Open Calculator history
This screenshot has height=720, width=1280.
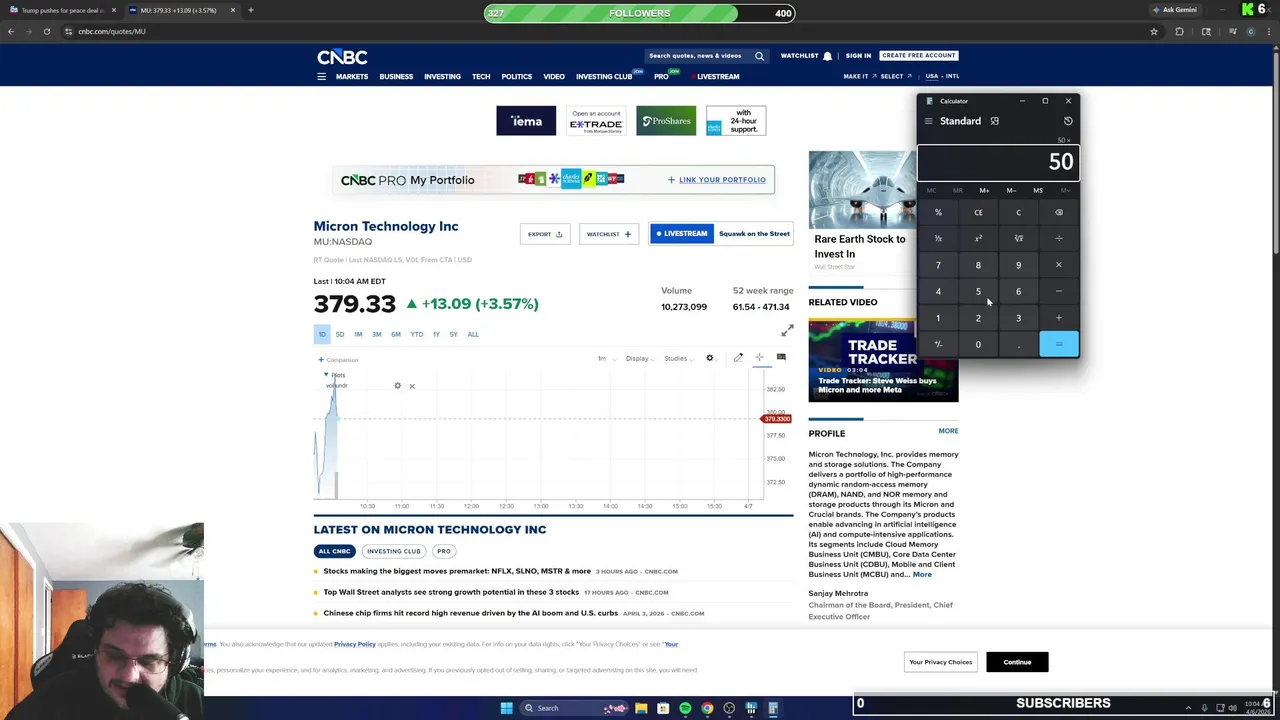[1068, 121]
